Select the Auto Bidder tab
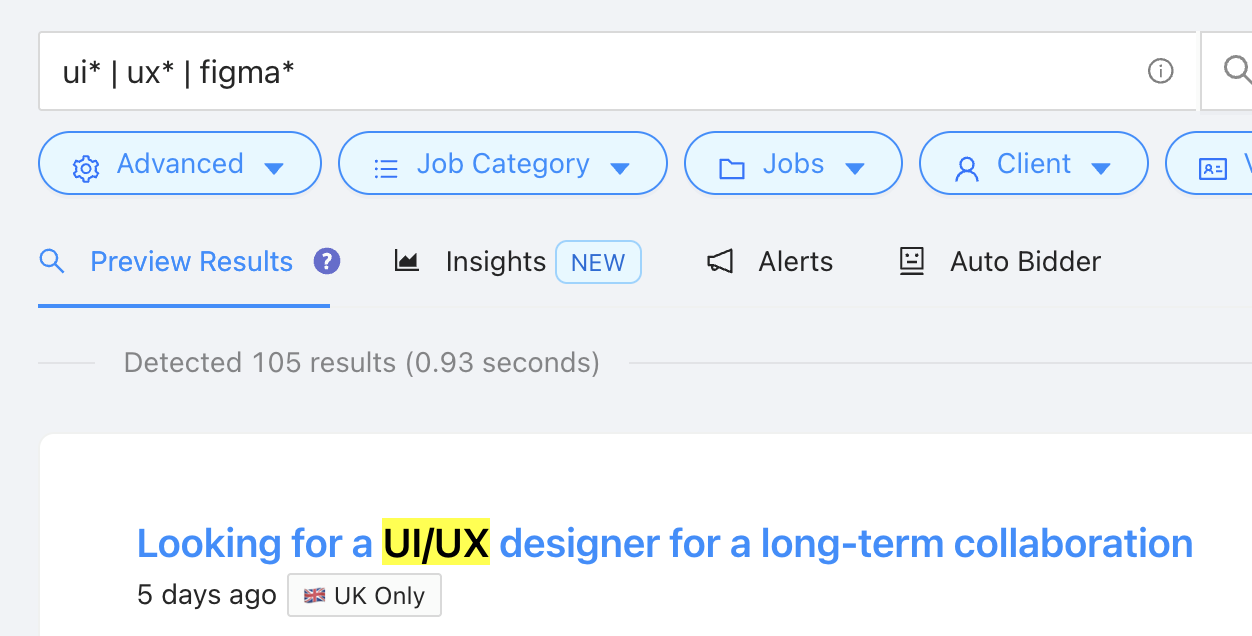The image size is (1252, 636). coord(1025,262)
